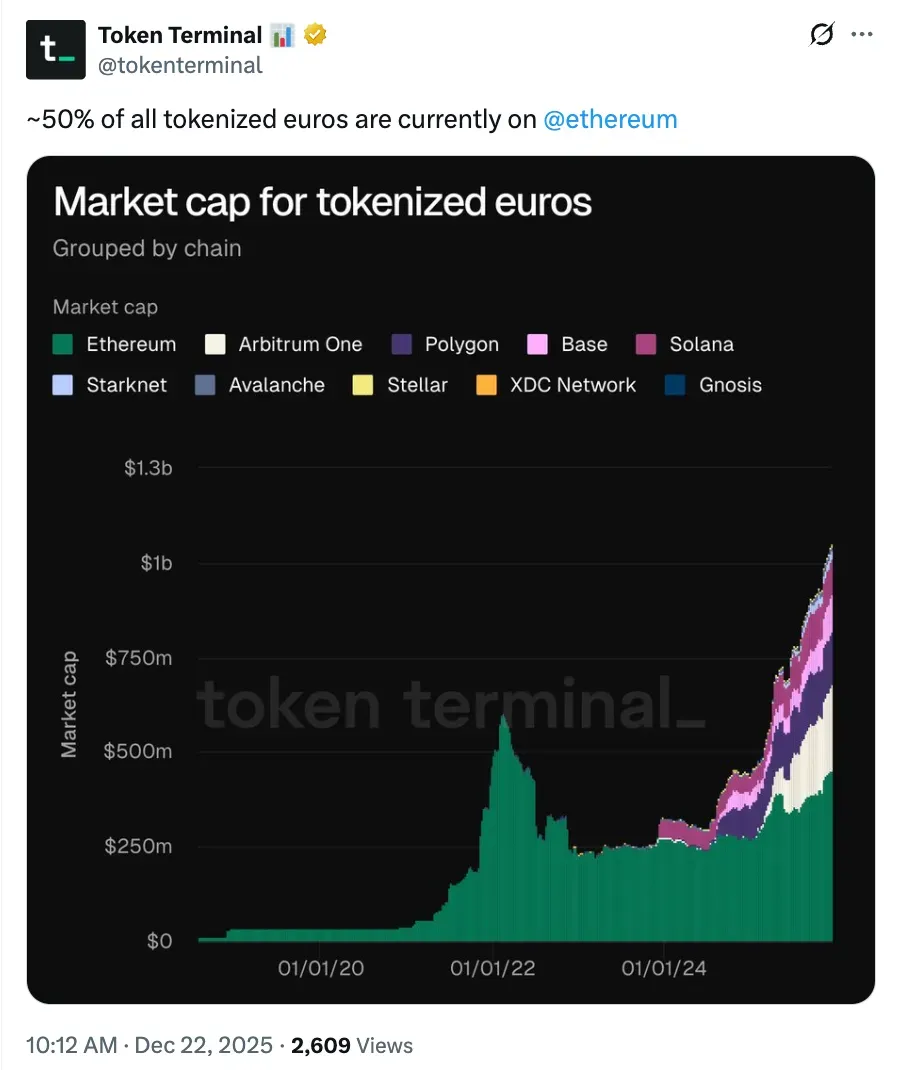Click the Gnosis dark blue swatch
Screen dimensions: 898x1070
coord(676,385)
